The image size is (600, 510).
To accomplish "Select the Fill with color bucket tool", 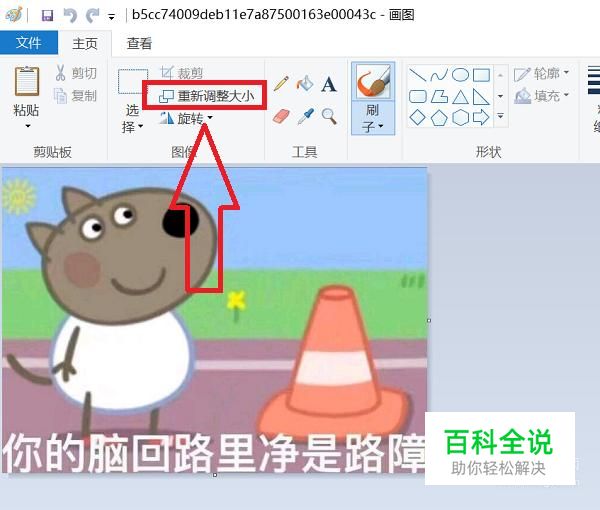I will [x=305, y=83].
